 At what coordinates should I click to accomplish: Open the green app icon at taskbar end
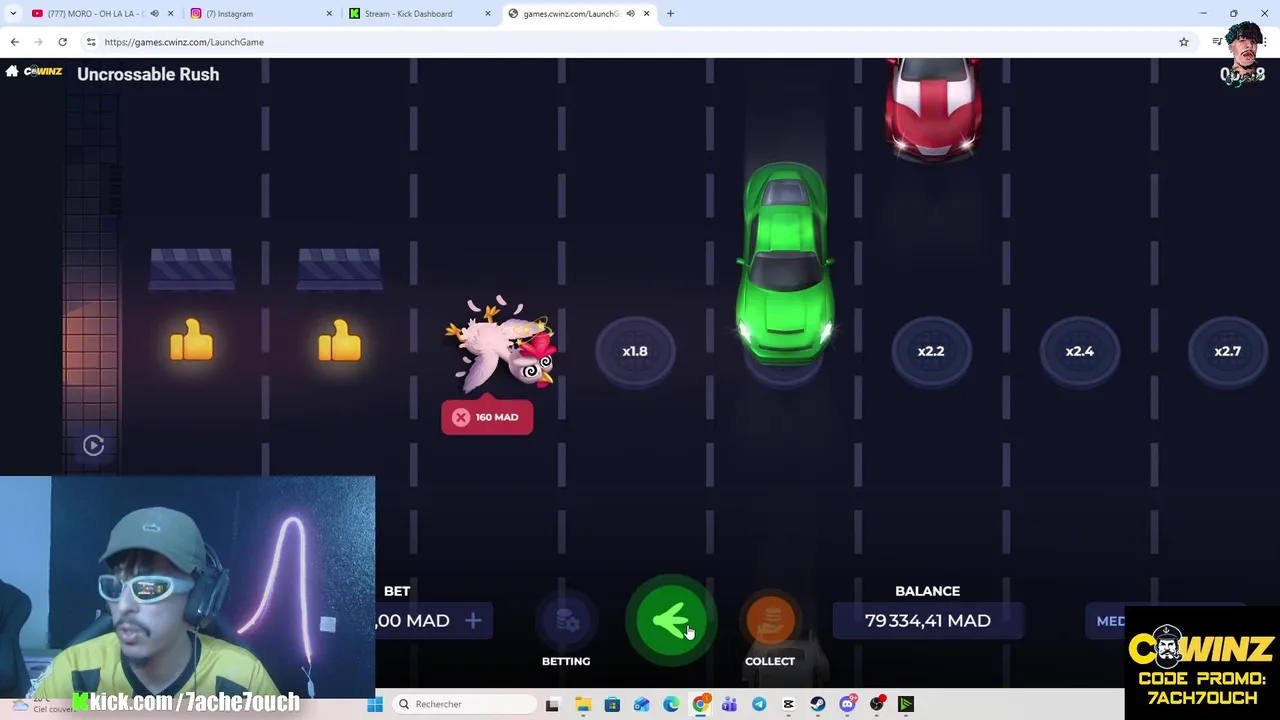tap(906, 704)
